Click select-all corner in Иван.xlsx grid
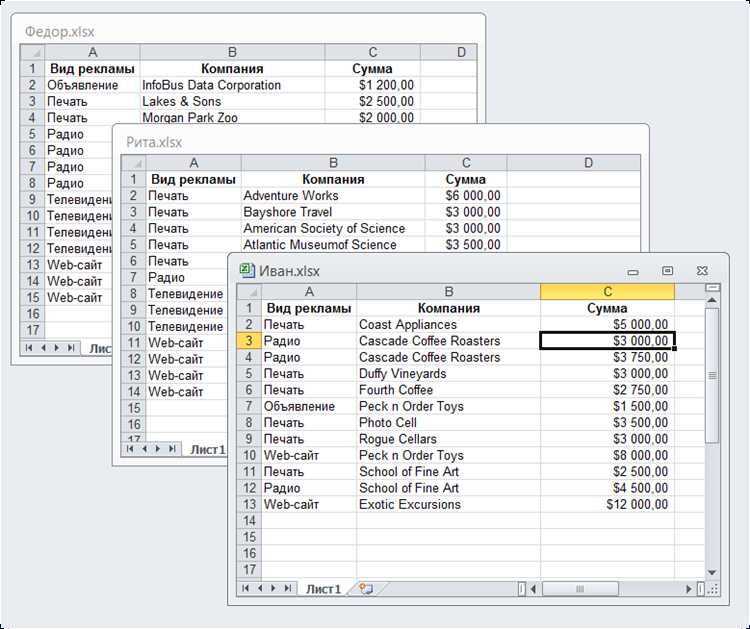The height and width of the screenshot is (629, 750). (x=249, y=292)
